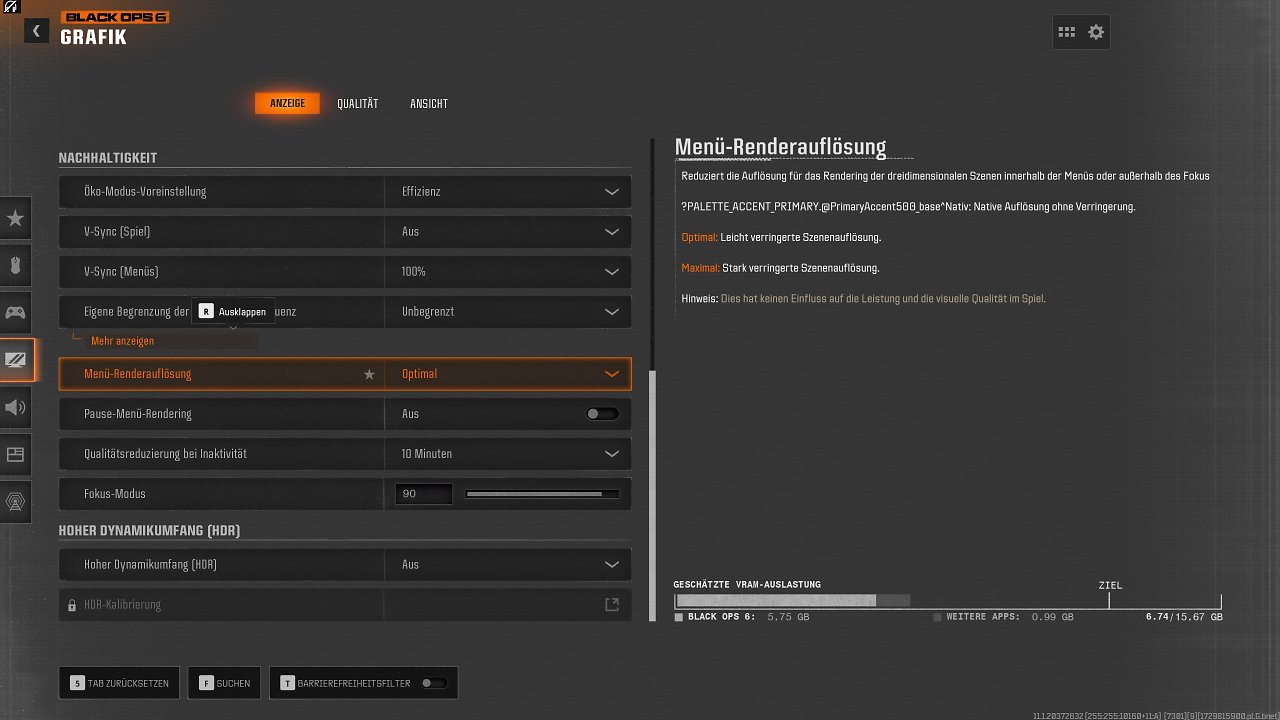Toggle the Barrierefreiheitsfilter switch
This screenshot has width=1280, height=720.
tap(434, 683)
